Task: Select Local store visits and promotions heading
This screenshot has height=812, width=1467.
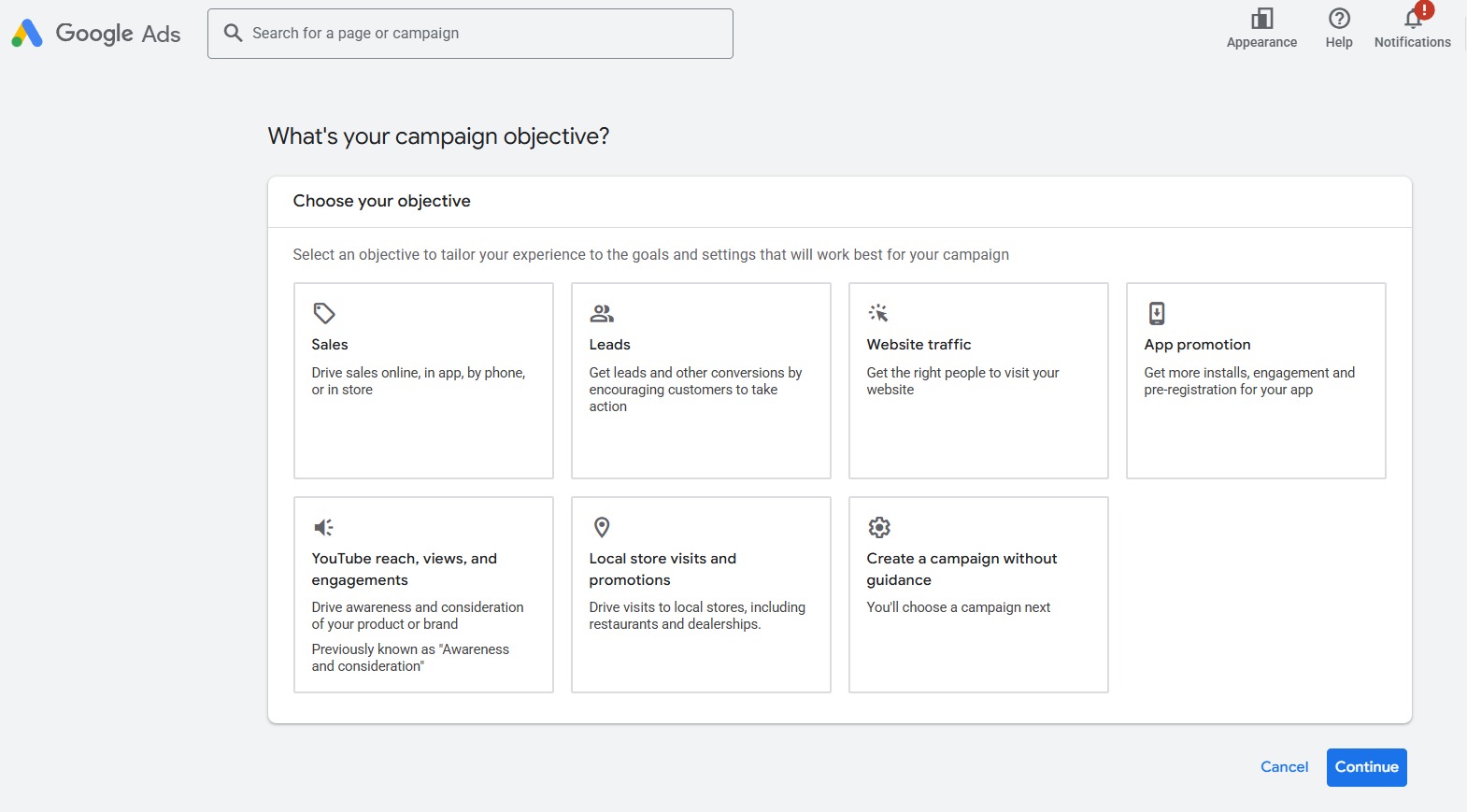Action: (662, 569)
